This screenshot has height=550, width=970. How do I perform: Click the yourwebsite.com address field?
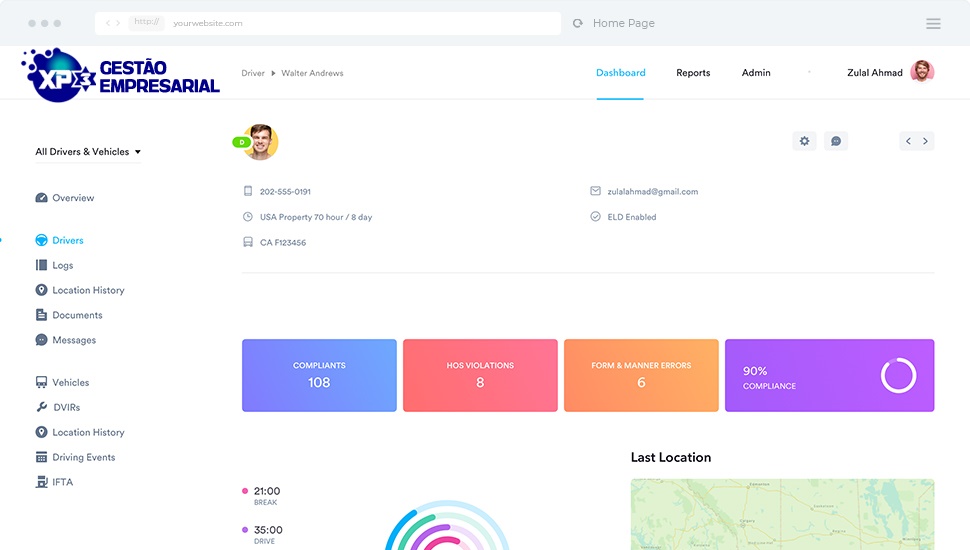[x=328, y=23]
